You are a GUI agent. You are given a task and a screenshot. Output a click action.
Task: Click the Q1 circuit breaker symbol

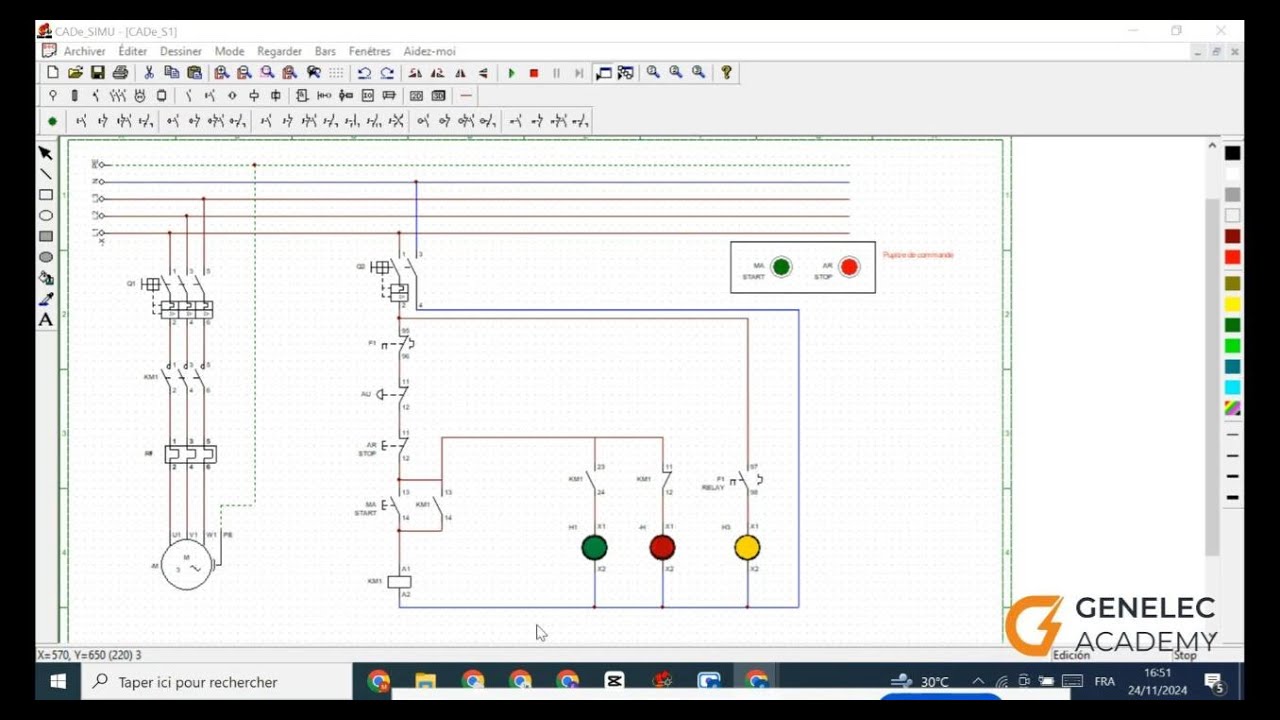pyautogui.click(x=178, y=297)
